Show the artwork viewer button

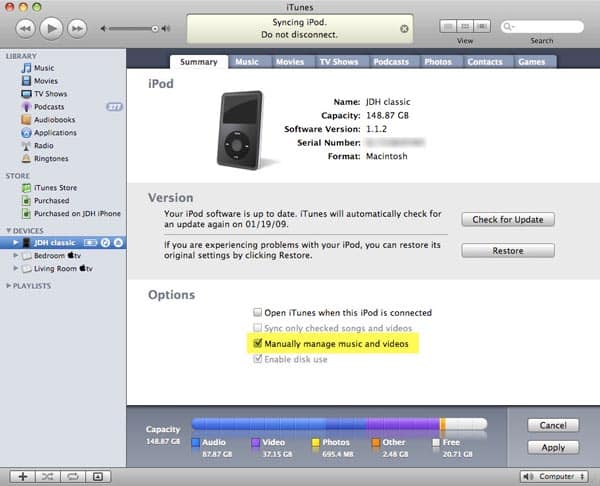(98, 476)
